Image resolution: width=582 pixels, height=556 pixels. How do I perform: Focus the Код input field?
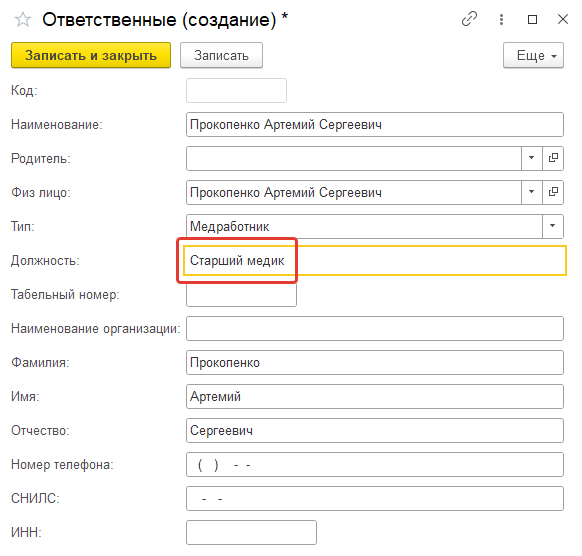click(x=236, y=90)
